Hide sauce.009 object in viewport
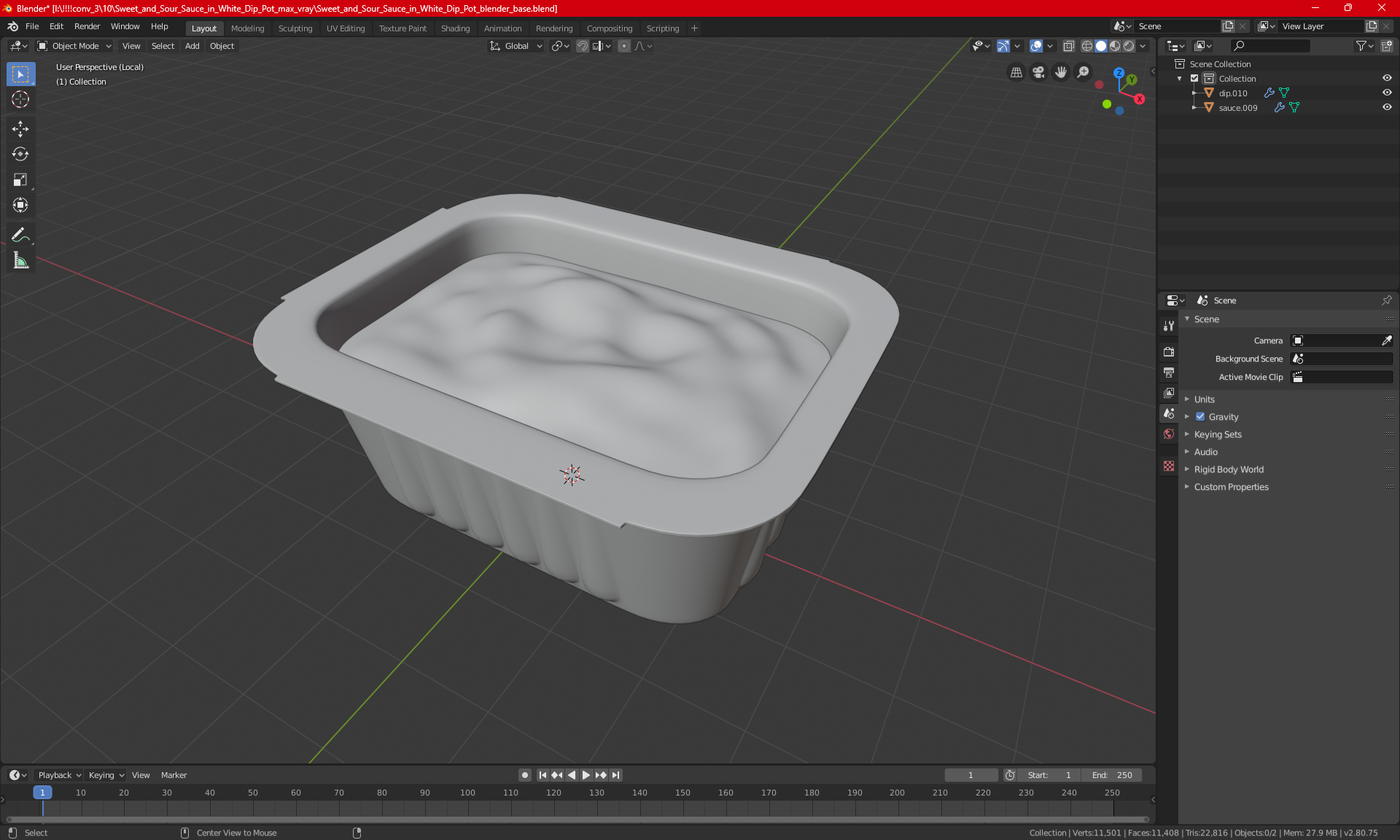 pos(1387,107)
